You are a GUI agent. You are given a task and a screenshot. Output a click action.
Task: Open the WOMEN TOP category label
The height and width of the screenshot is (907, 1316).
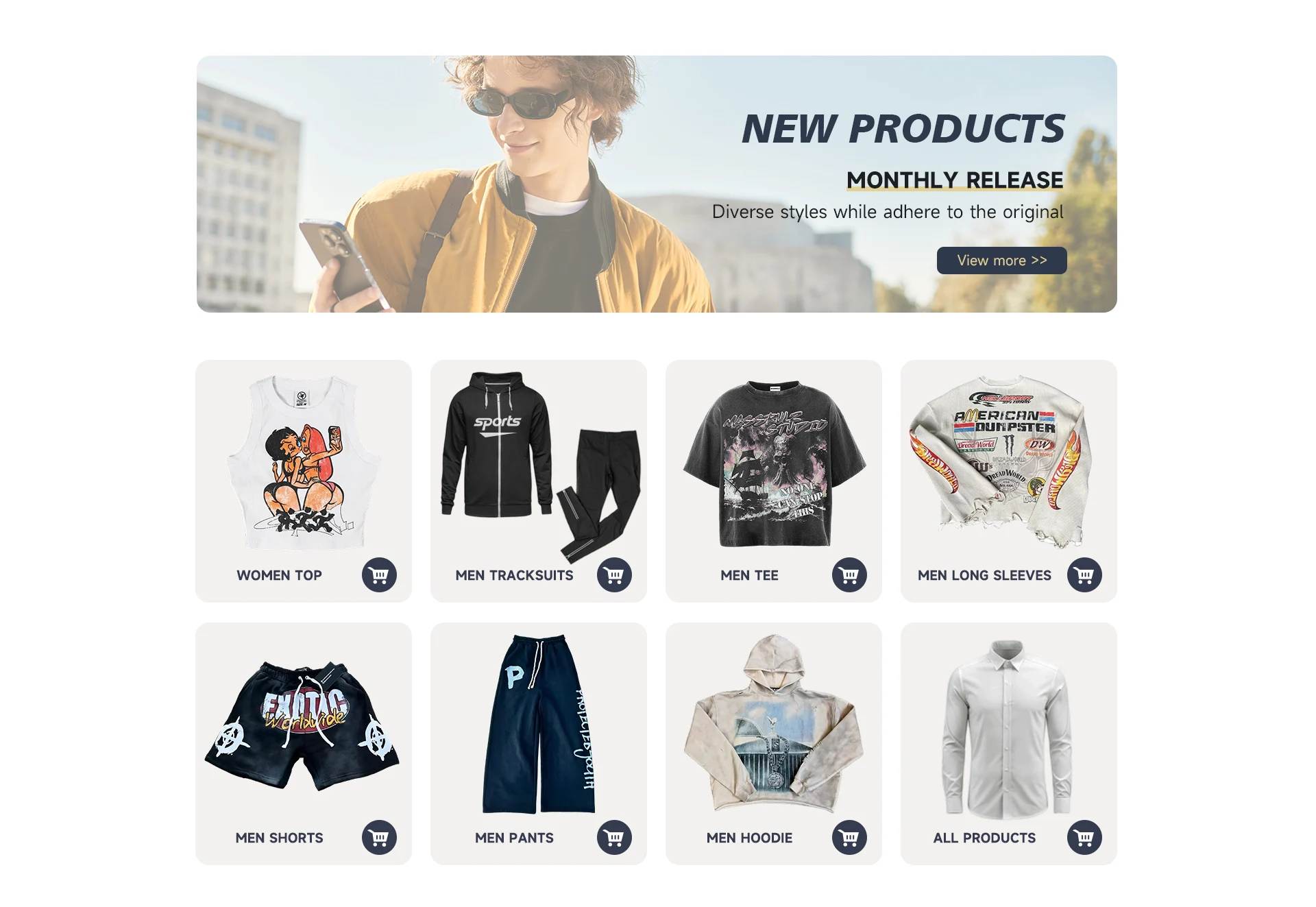279,575
